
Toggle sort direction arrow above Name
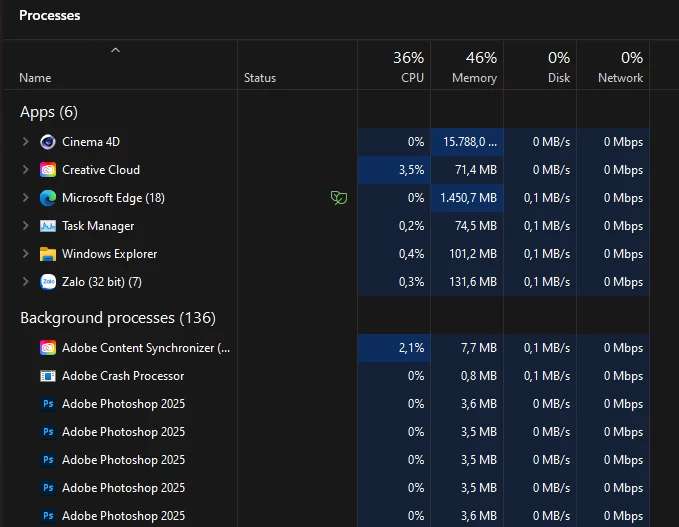click(x=115, y=50)
